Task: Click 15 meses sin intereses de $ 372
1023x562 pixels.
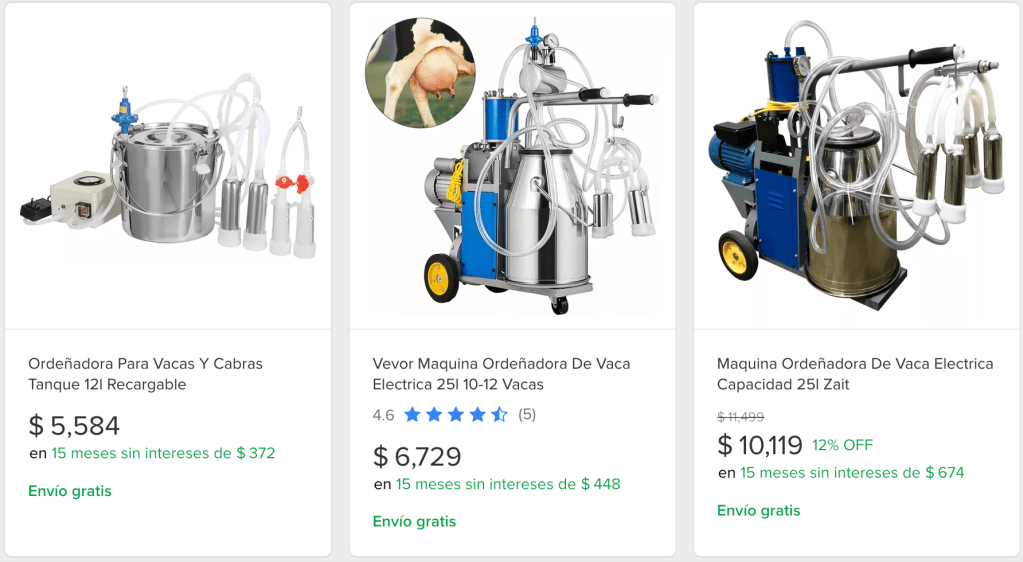Action: click(x=163, y=453)
